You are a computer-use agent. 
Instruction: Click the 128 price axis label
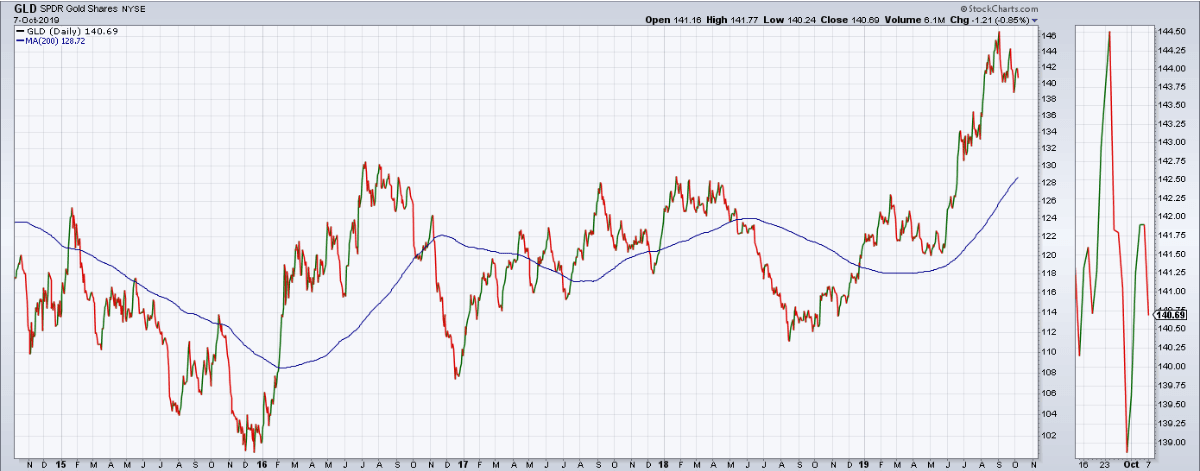[1048, 184]
